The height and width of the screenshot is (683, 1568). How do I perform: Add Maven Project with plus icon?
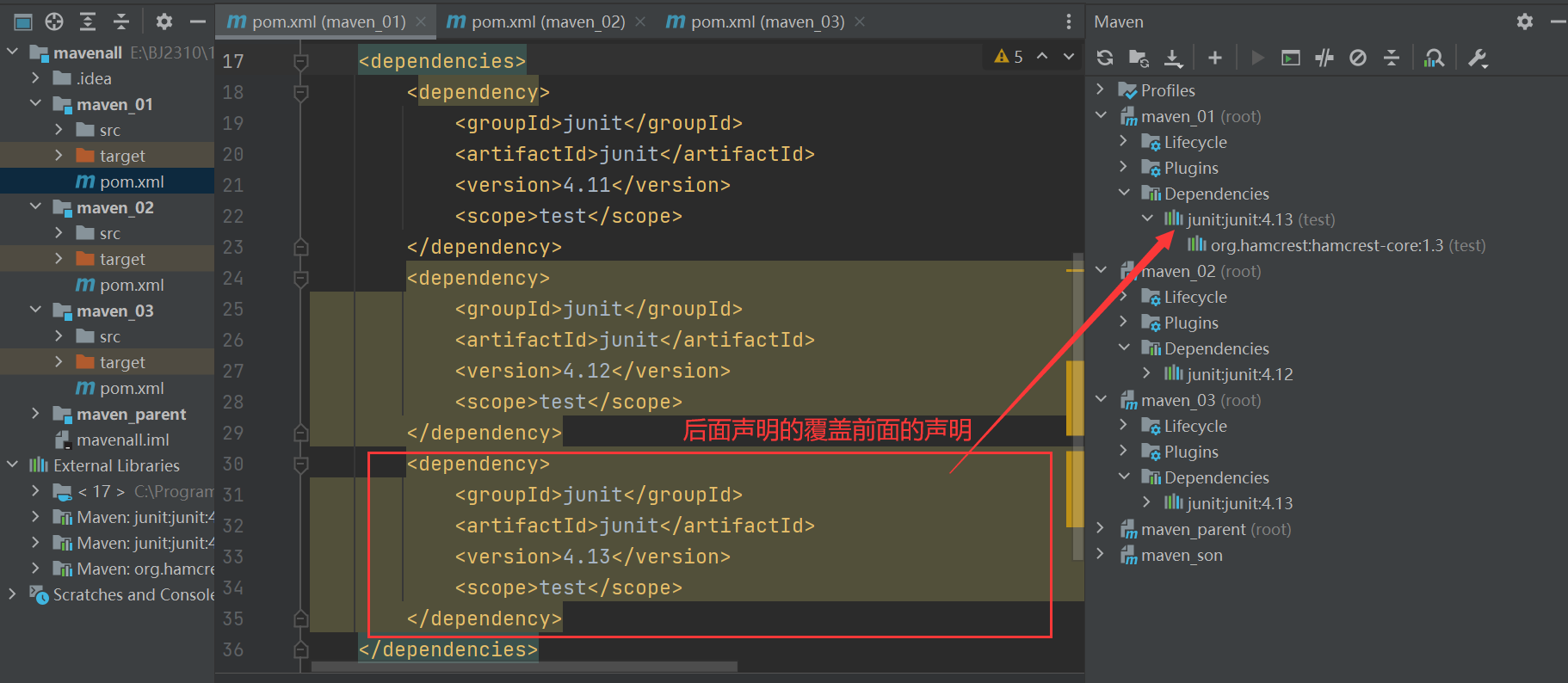click(x=1215, y=58)
